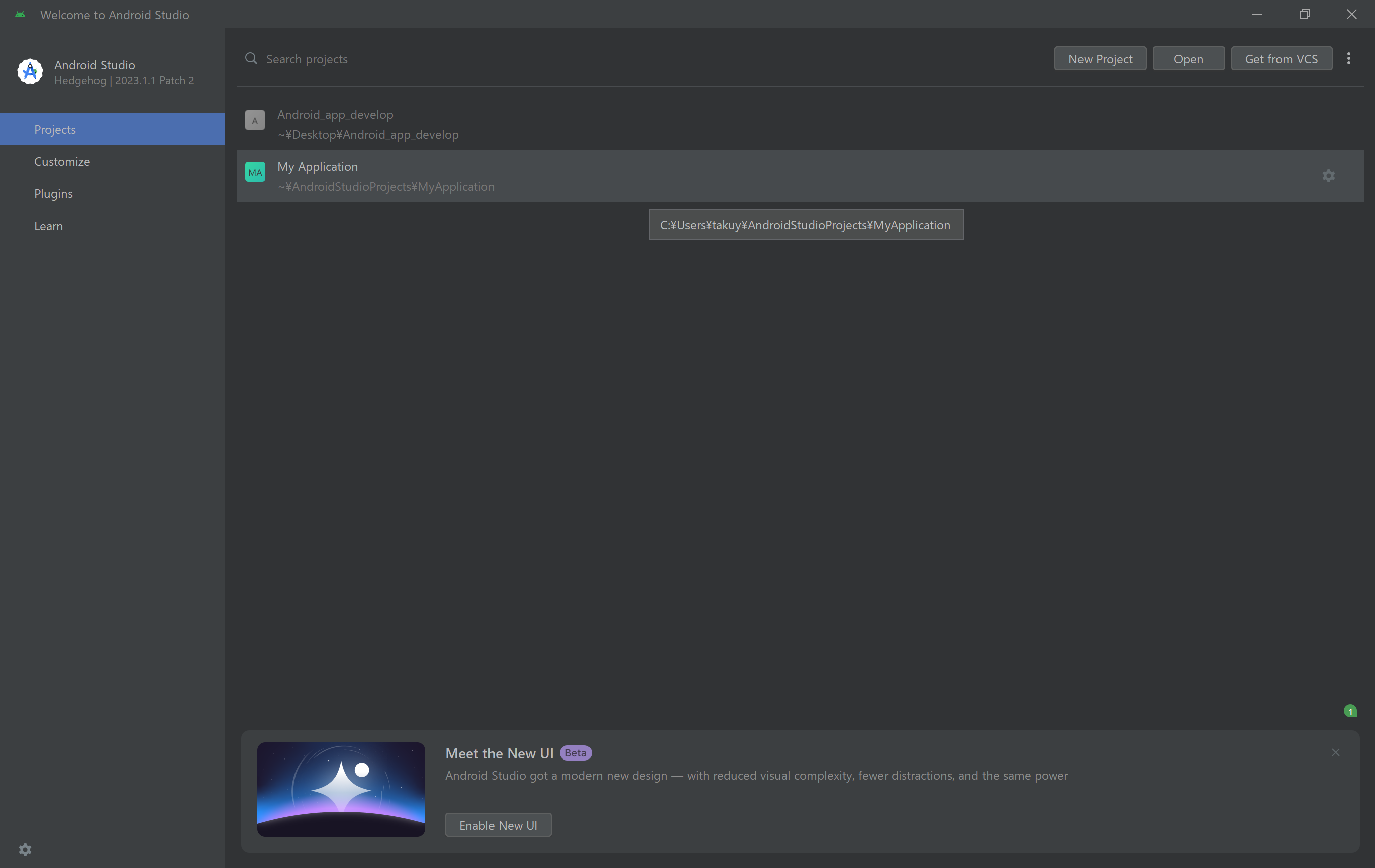The width and height of the screenshot is (1375, 868).
Task: Open the Plugins tab
Action: coord(113,193)
